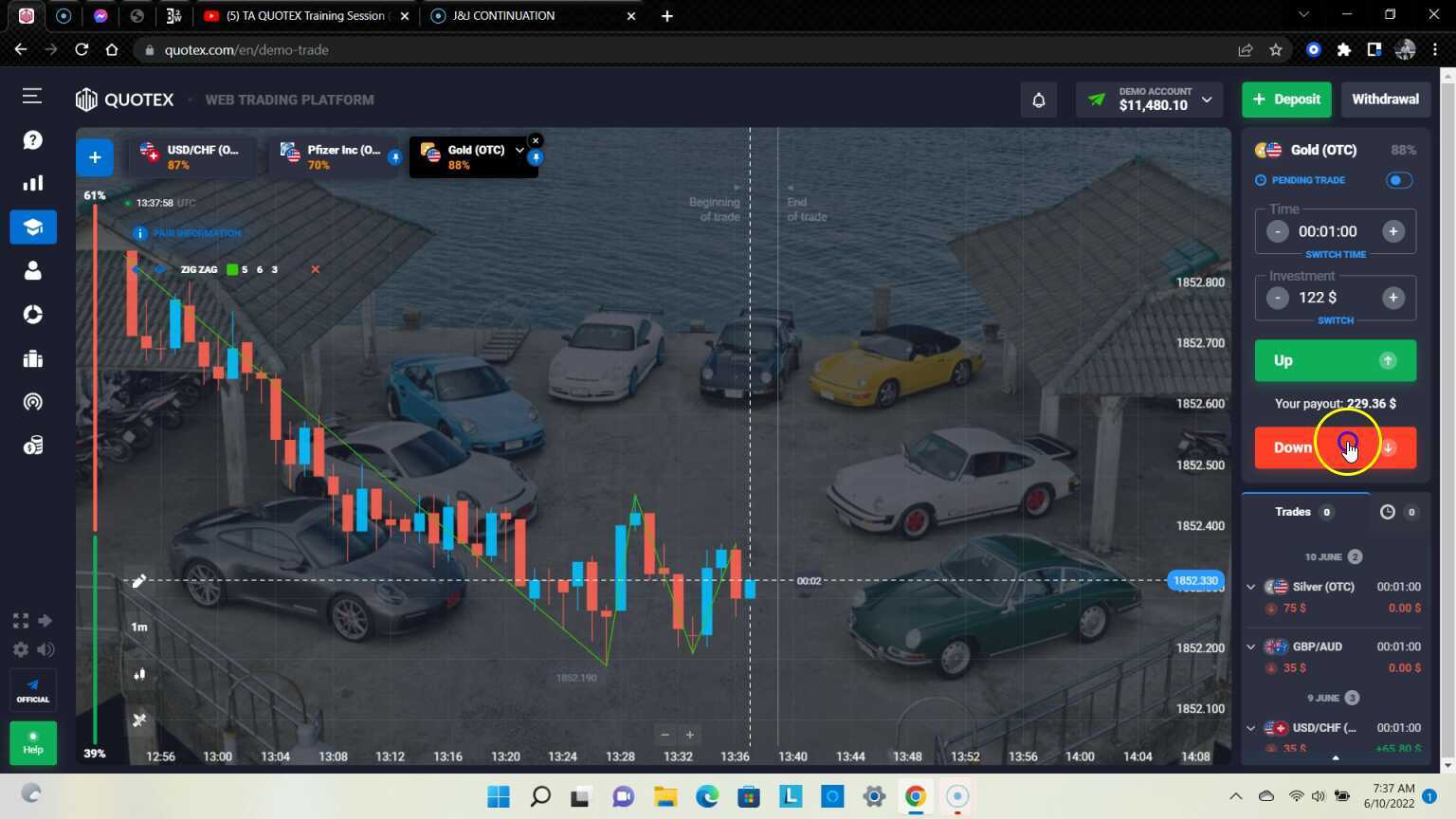
Task: Click the Zig Zag green color swatch
Action: click(x=231, y=270)
